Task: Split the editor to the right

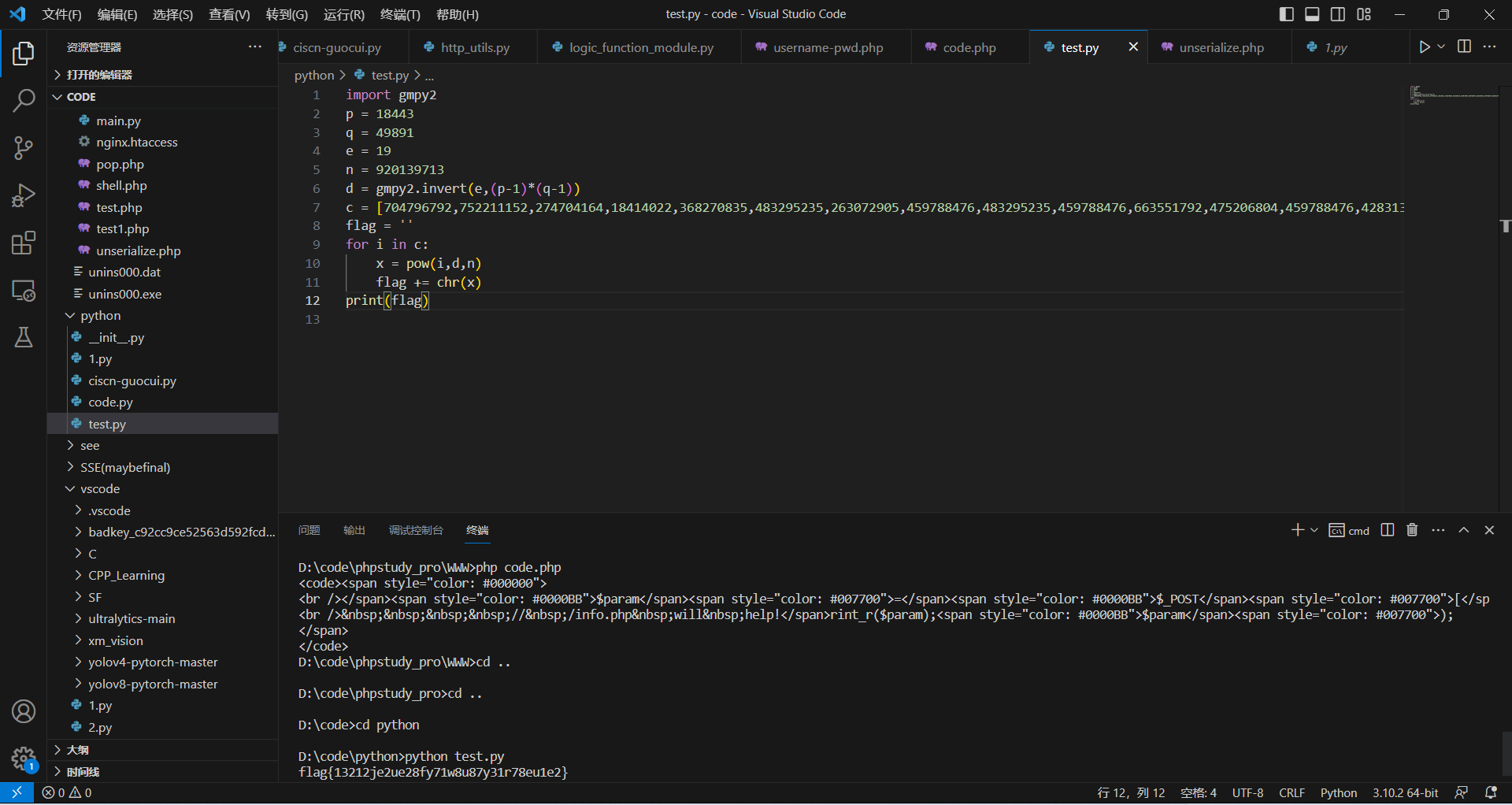Action: 1464,47
